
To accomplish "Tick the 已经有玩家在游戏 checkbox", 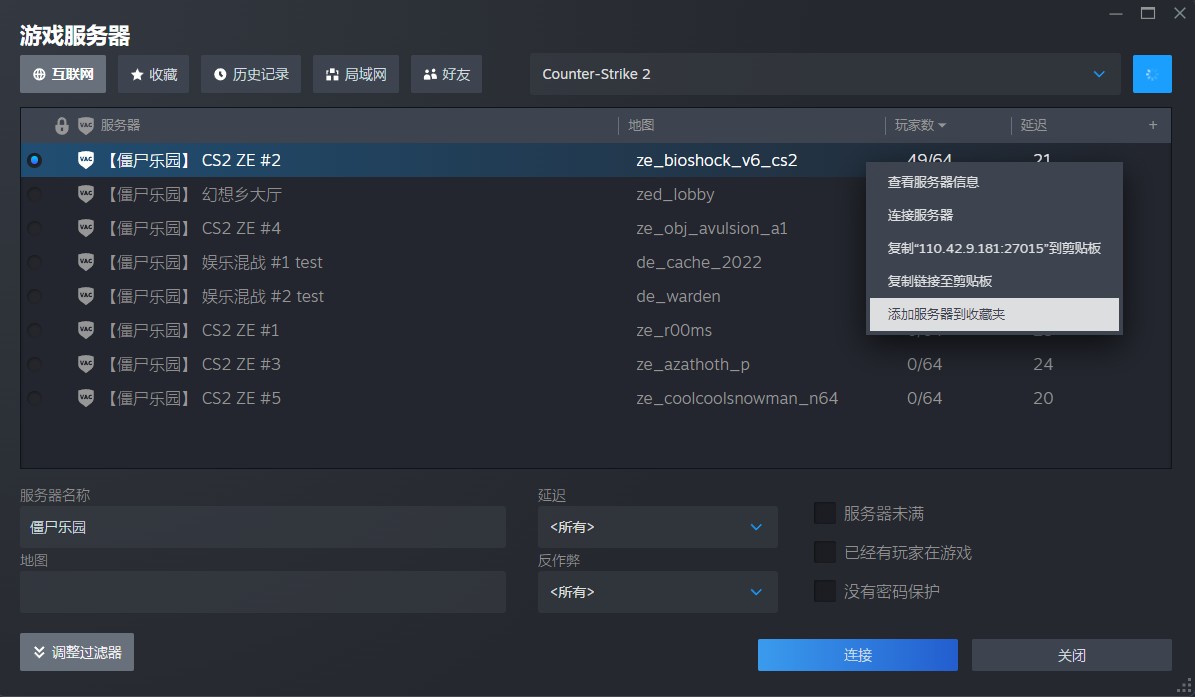I will [x=825, y=552].
